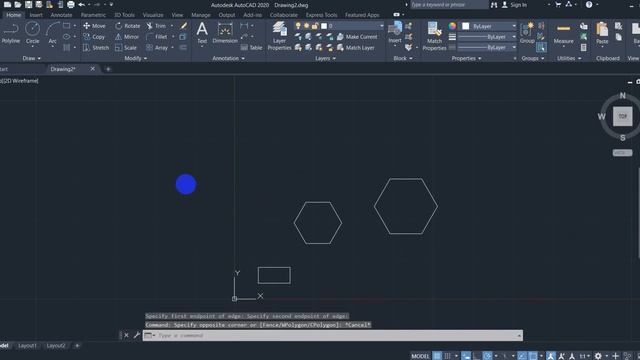The height and width of the screenshot is (360, 640).
Task: Click the keyword search box
Action: click(449, 5)
